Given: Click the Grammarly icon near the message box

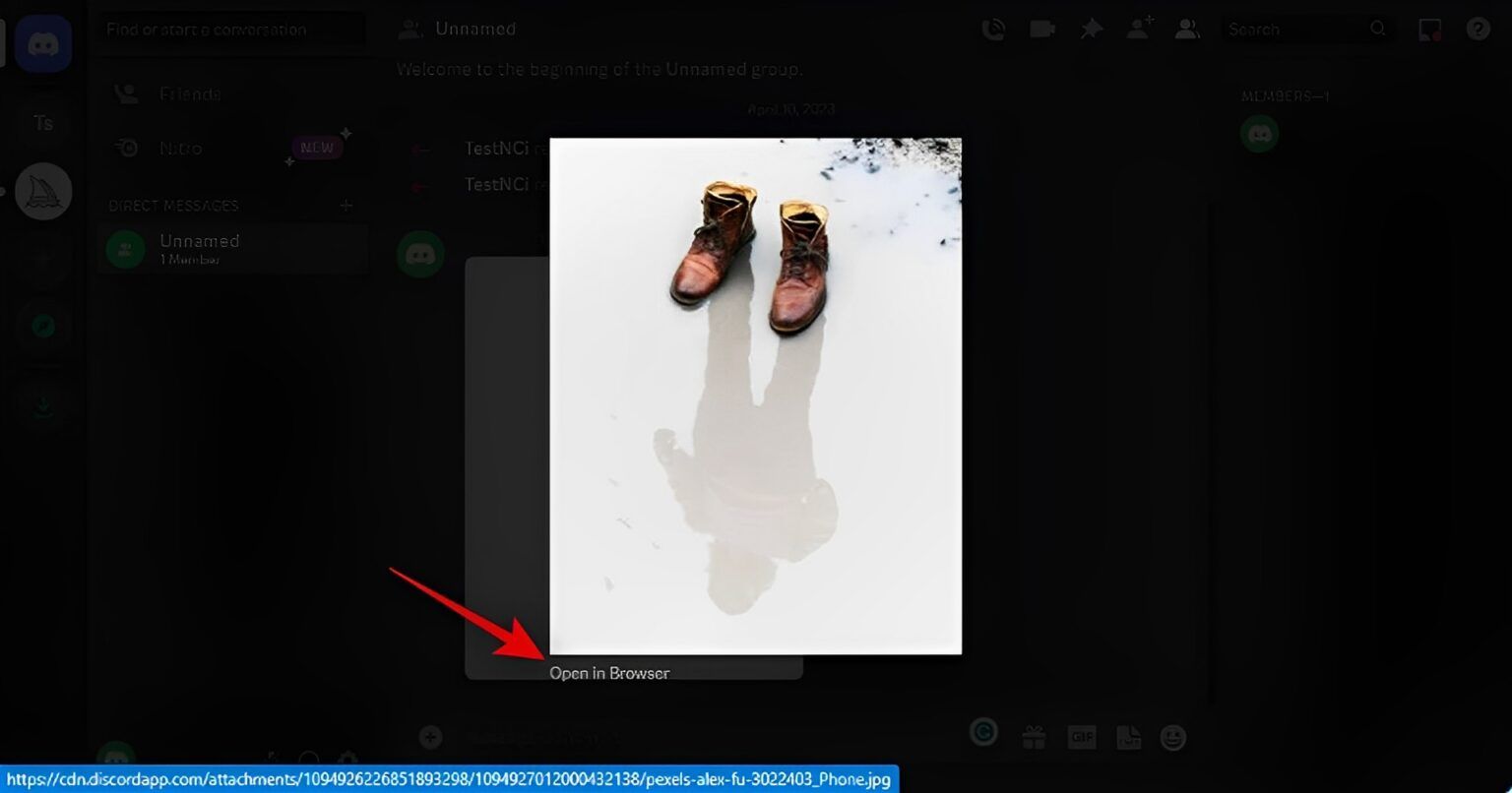Looking at the screenshot, I should 983,732.
